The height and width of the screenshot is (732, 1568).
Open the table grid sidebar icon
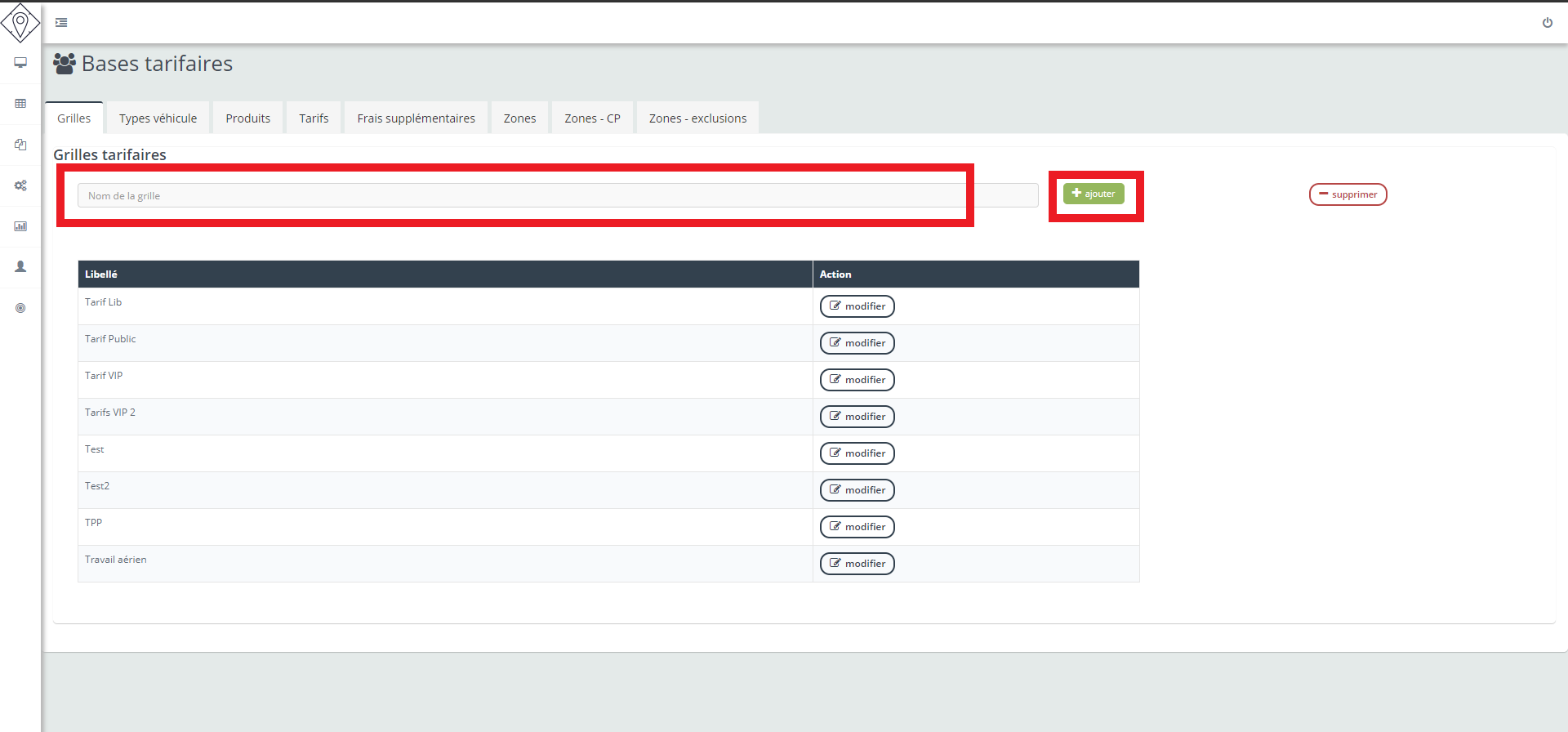point(20,104)
